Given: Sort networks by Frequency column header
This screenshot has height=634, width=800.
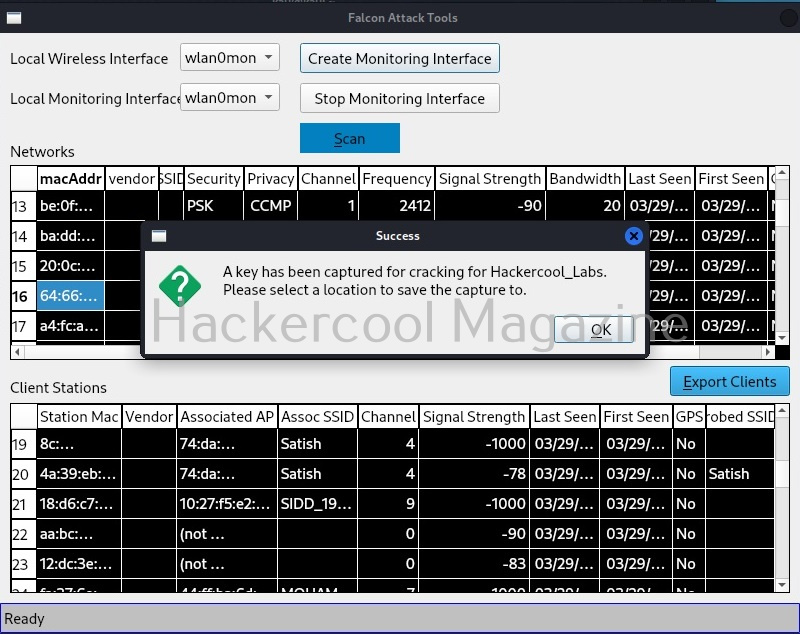Looking at the screenshot, I should [x=397, y=179].
